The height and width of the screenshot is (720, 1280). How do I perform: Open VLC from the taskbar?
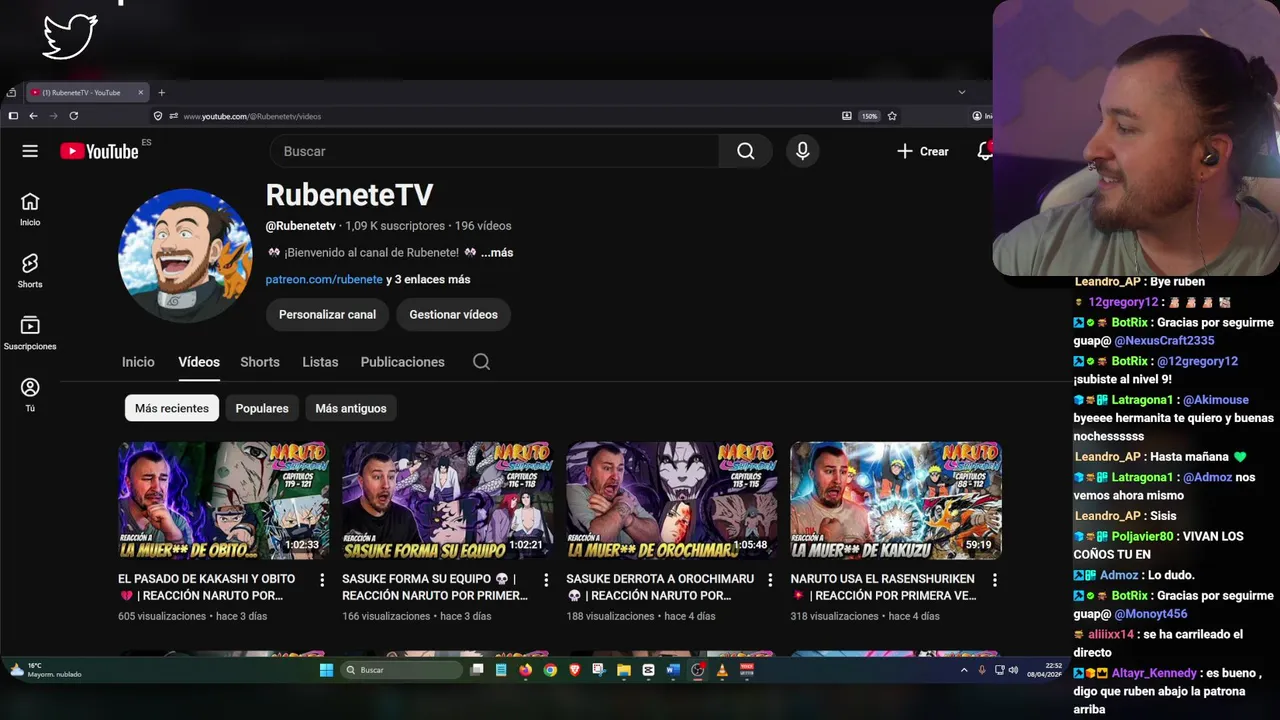(x=722, y=670)
